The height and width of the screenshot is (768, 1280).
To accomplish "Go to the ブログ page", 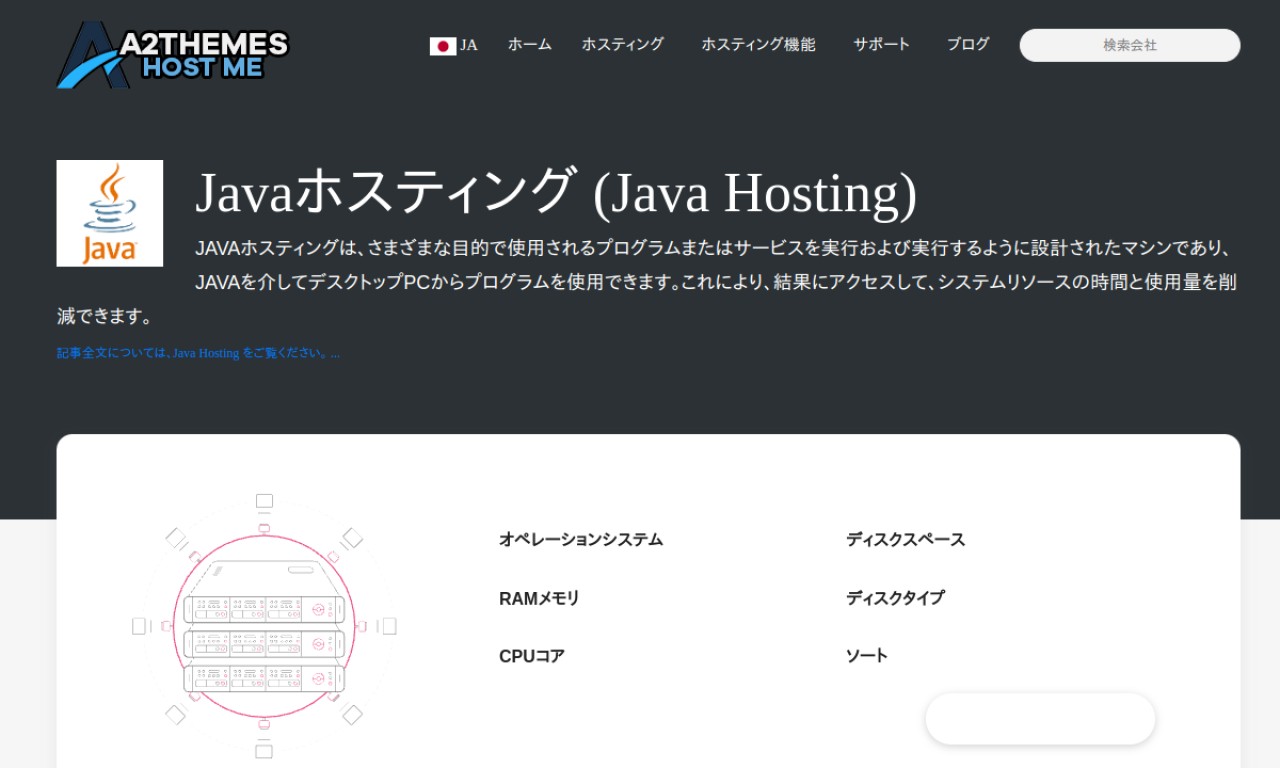I will coord(968,44).
